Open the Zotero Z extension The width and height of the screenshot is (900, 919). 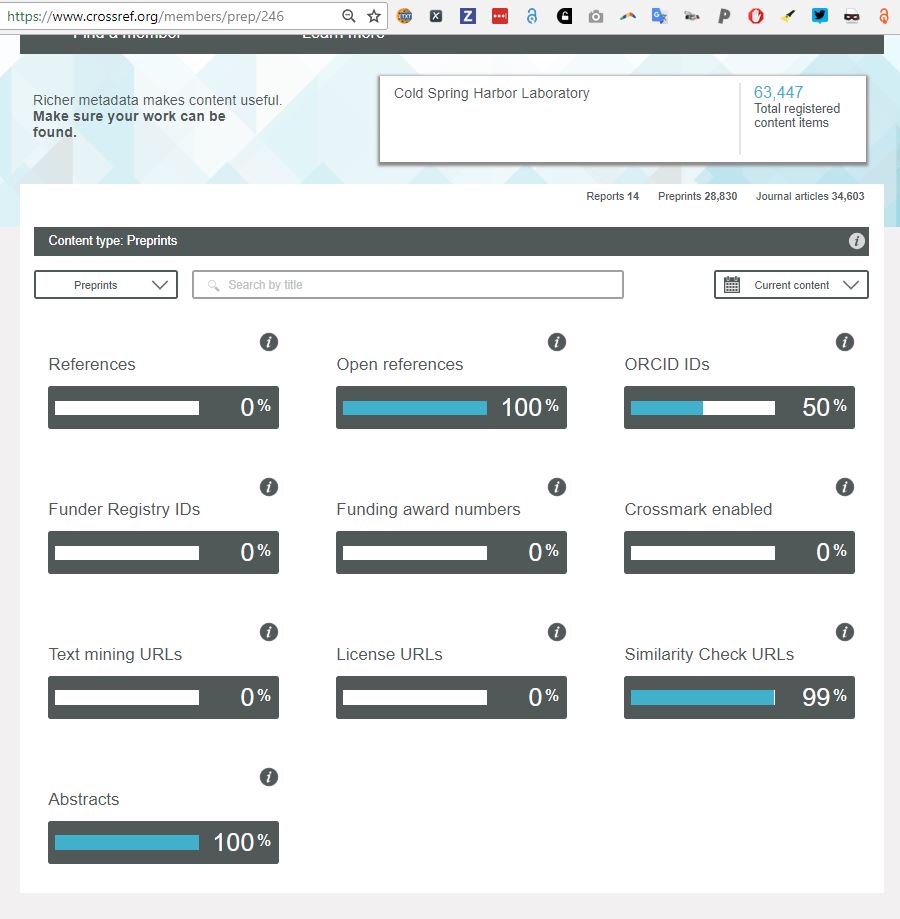tap(468, 16)
